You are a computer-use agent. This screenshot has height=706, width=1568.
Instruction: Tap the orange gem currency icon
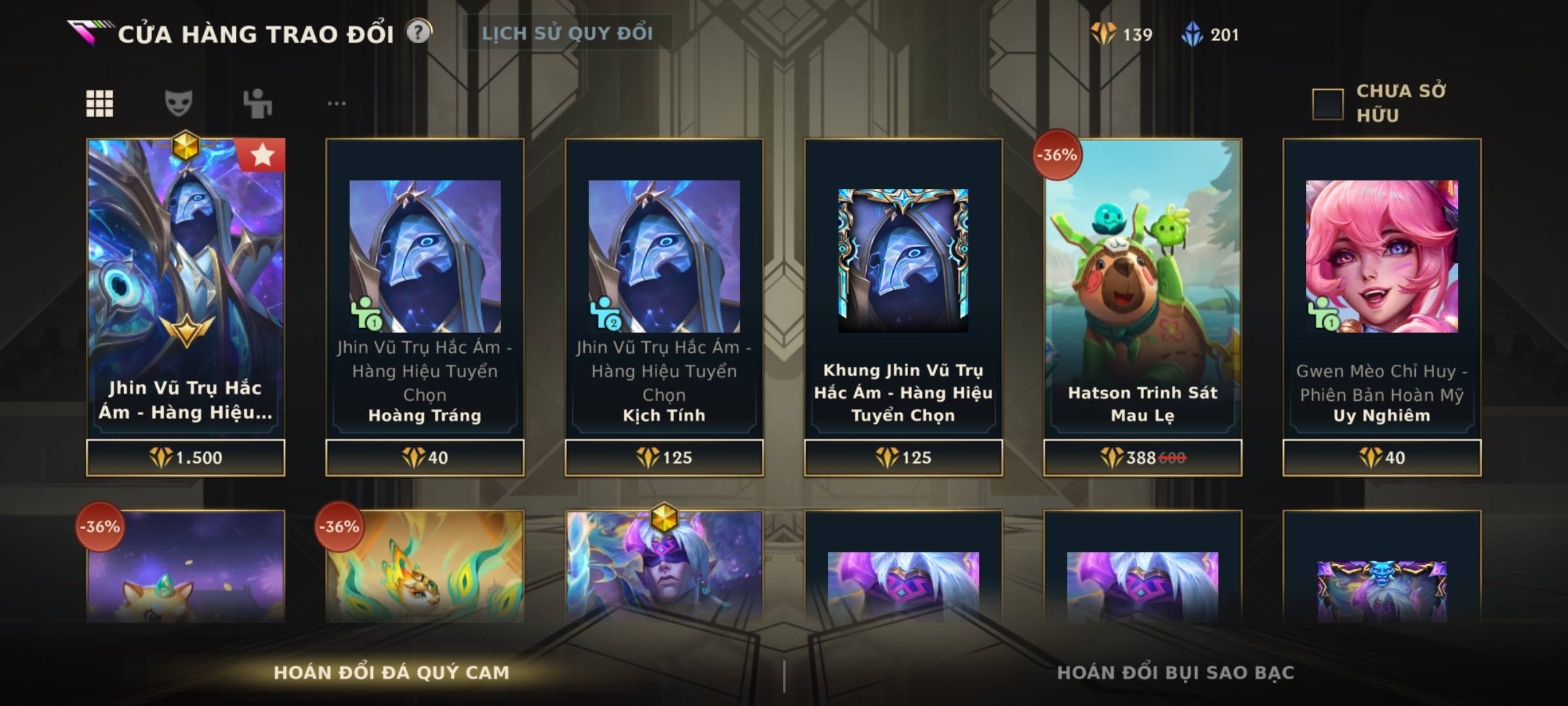point(1103,34)
